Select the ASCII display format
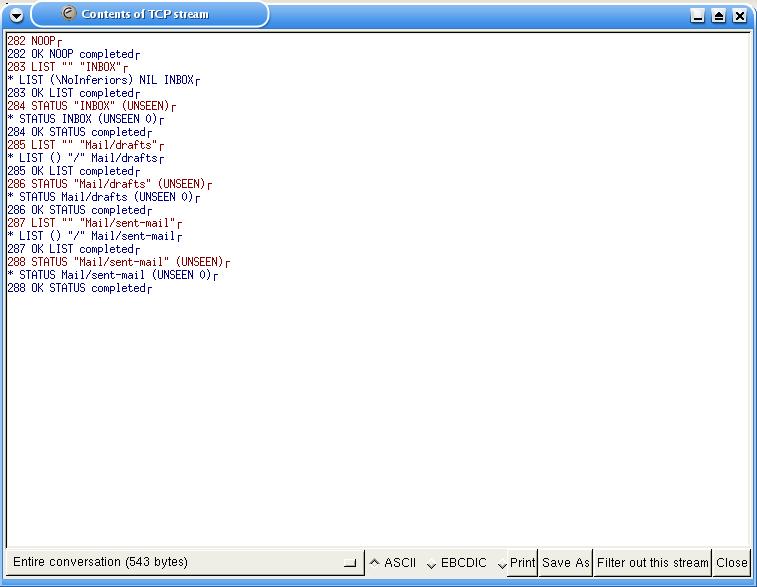Screen dimensions: 757x587 tap(393, 562)
